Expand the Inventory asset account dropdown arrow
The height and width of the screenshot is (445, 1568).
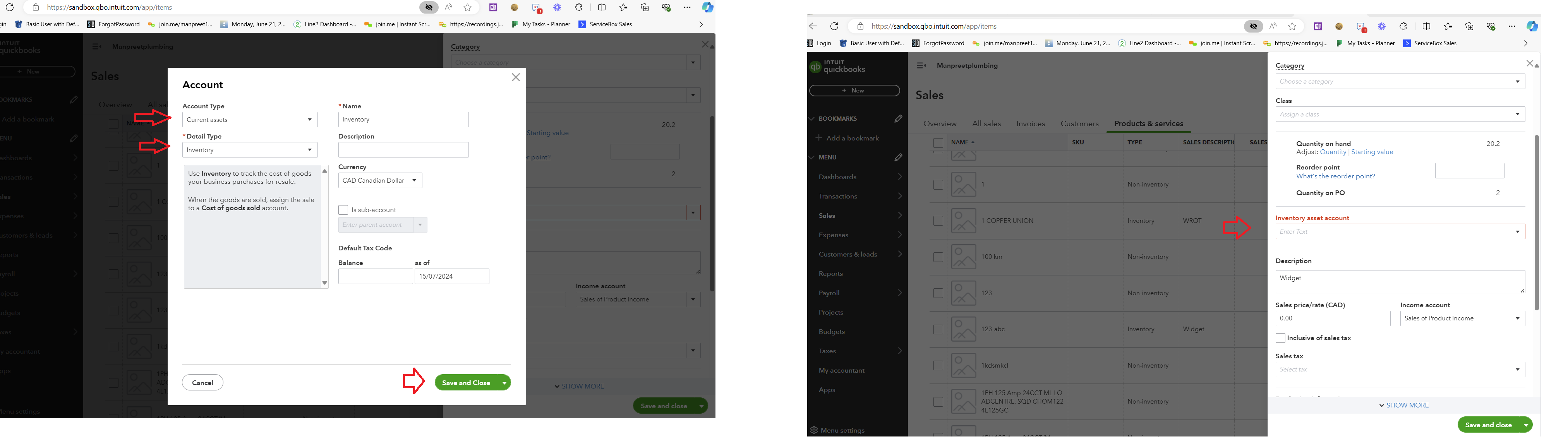tap(1518, 232)
